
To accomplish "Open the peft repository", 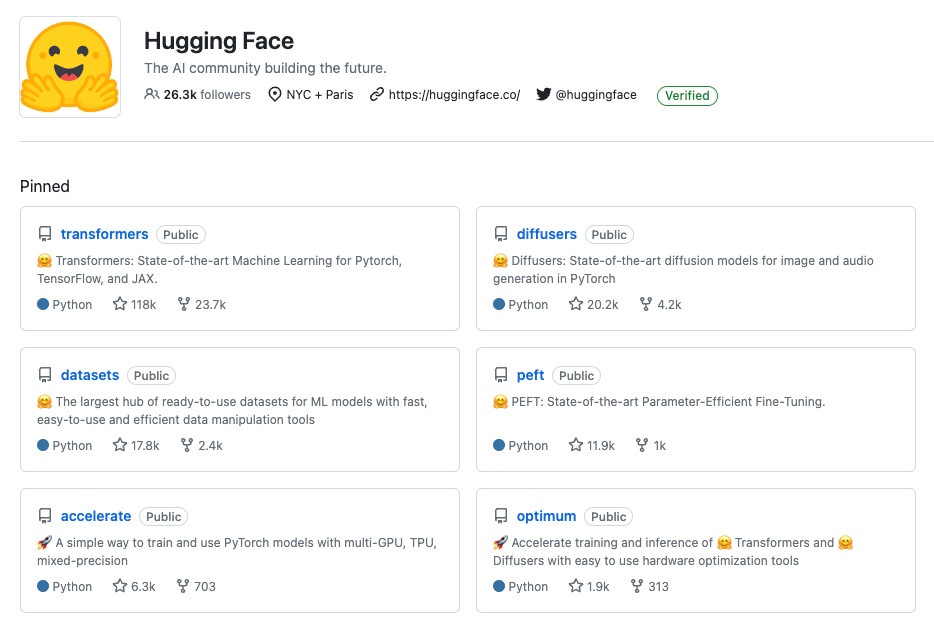I will pyautogui.click(x=530, y=375).
